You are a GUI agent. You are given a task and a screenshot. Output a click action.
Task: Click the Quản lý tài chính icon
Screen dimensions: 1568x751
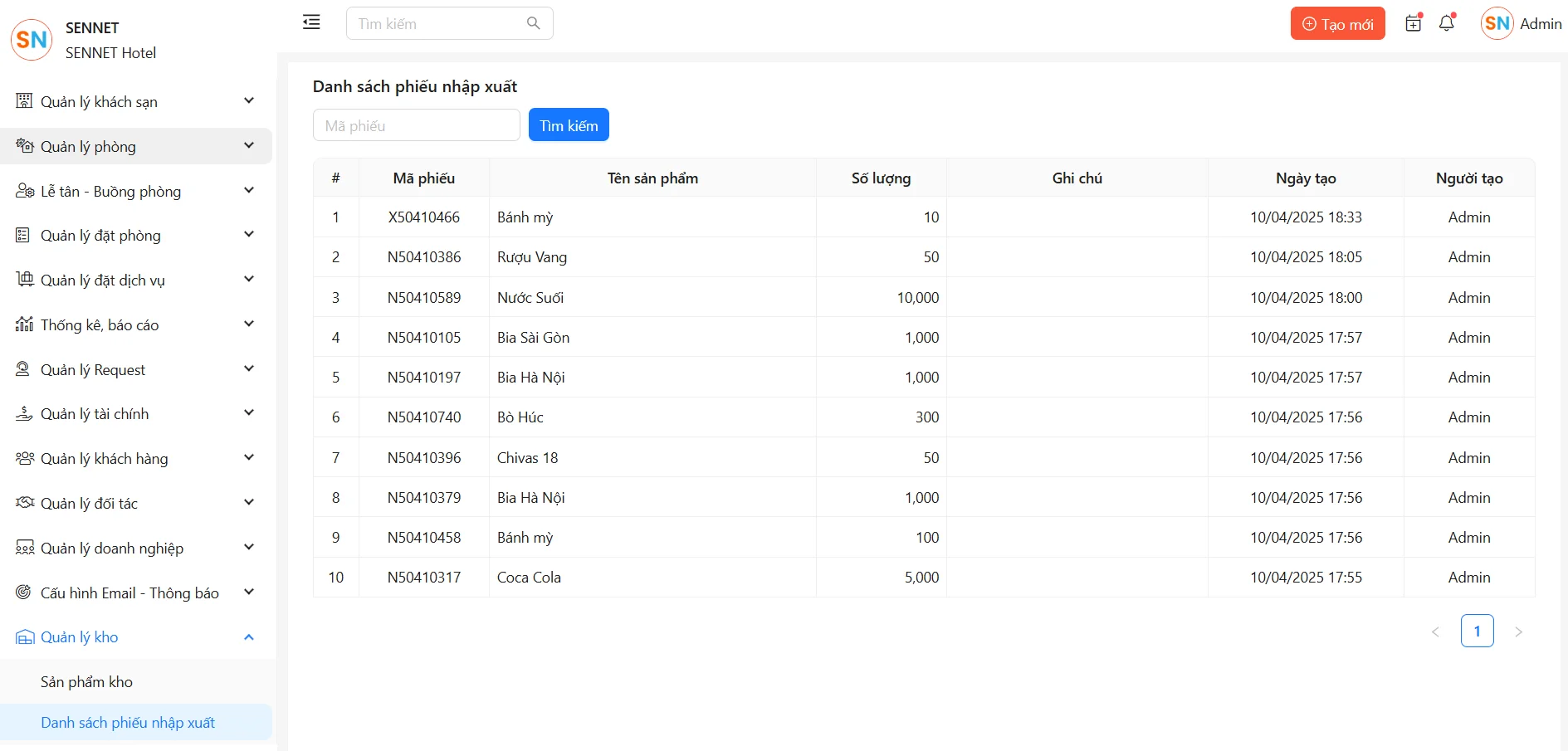[24, 414]
